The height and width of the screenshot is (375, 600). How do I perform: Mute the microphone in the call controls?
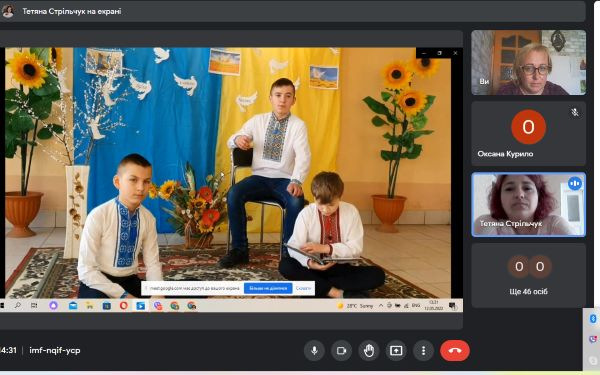point(314,351)
